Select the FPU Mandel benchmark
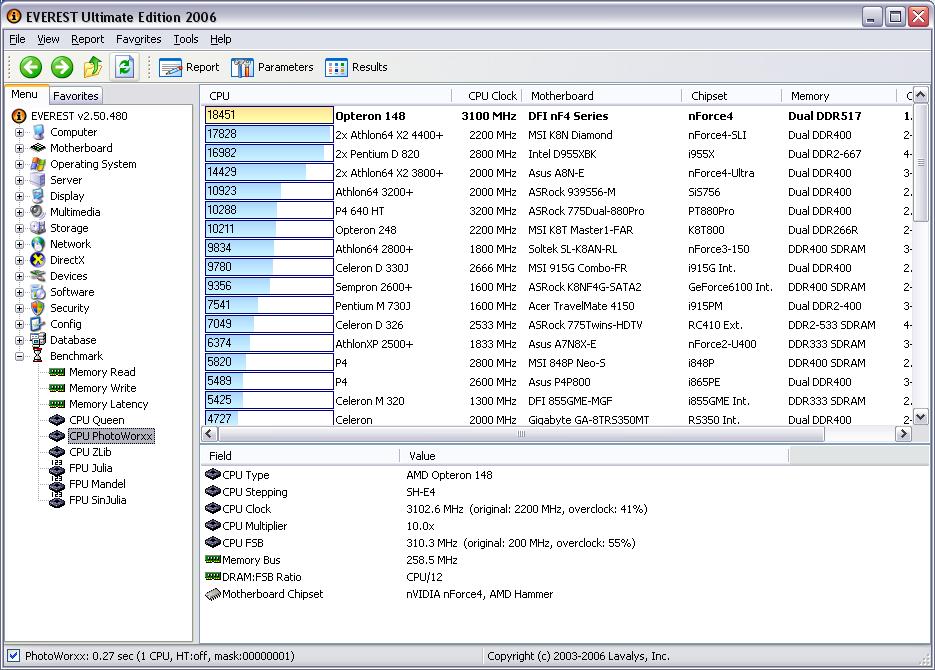This screenshot has width=935, height=670. (x=97, y=484)
